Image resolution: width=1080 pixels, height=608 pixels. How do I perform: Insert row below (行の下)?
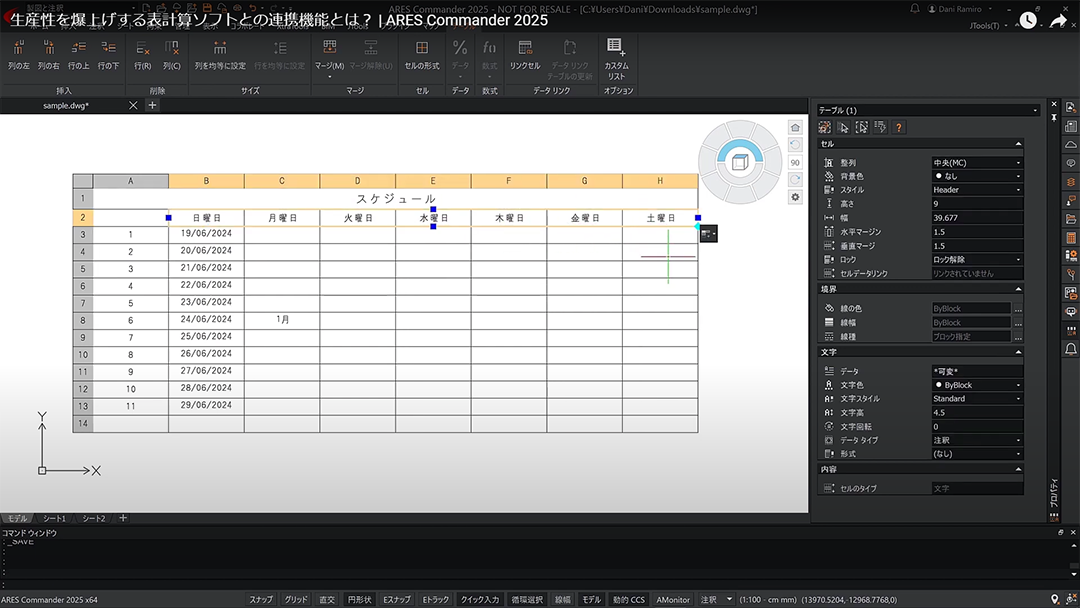point(108,55)
